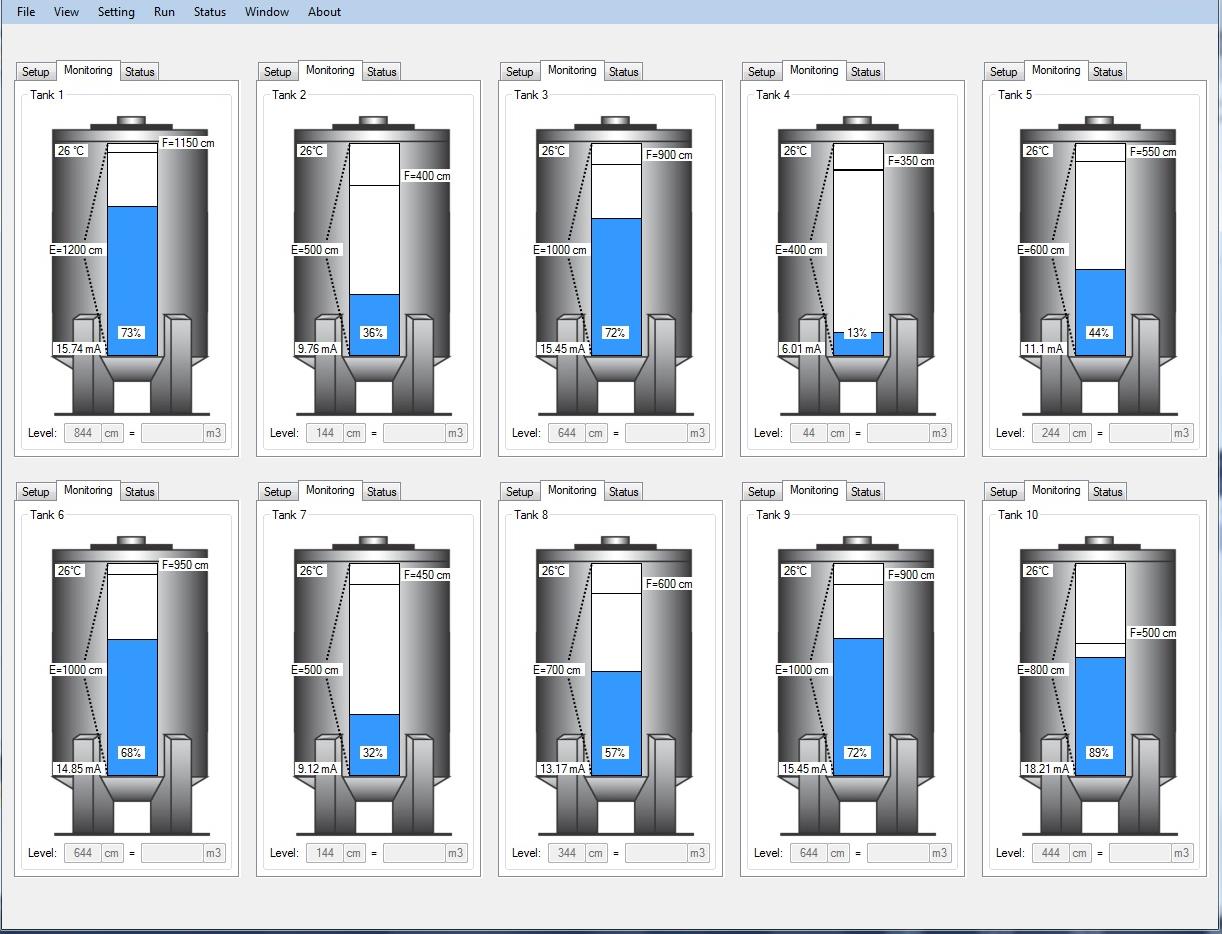Open the Run menu

click(x=164, y=12)
